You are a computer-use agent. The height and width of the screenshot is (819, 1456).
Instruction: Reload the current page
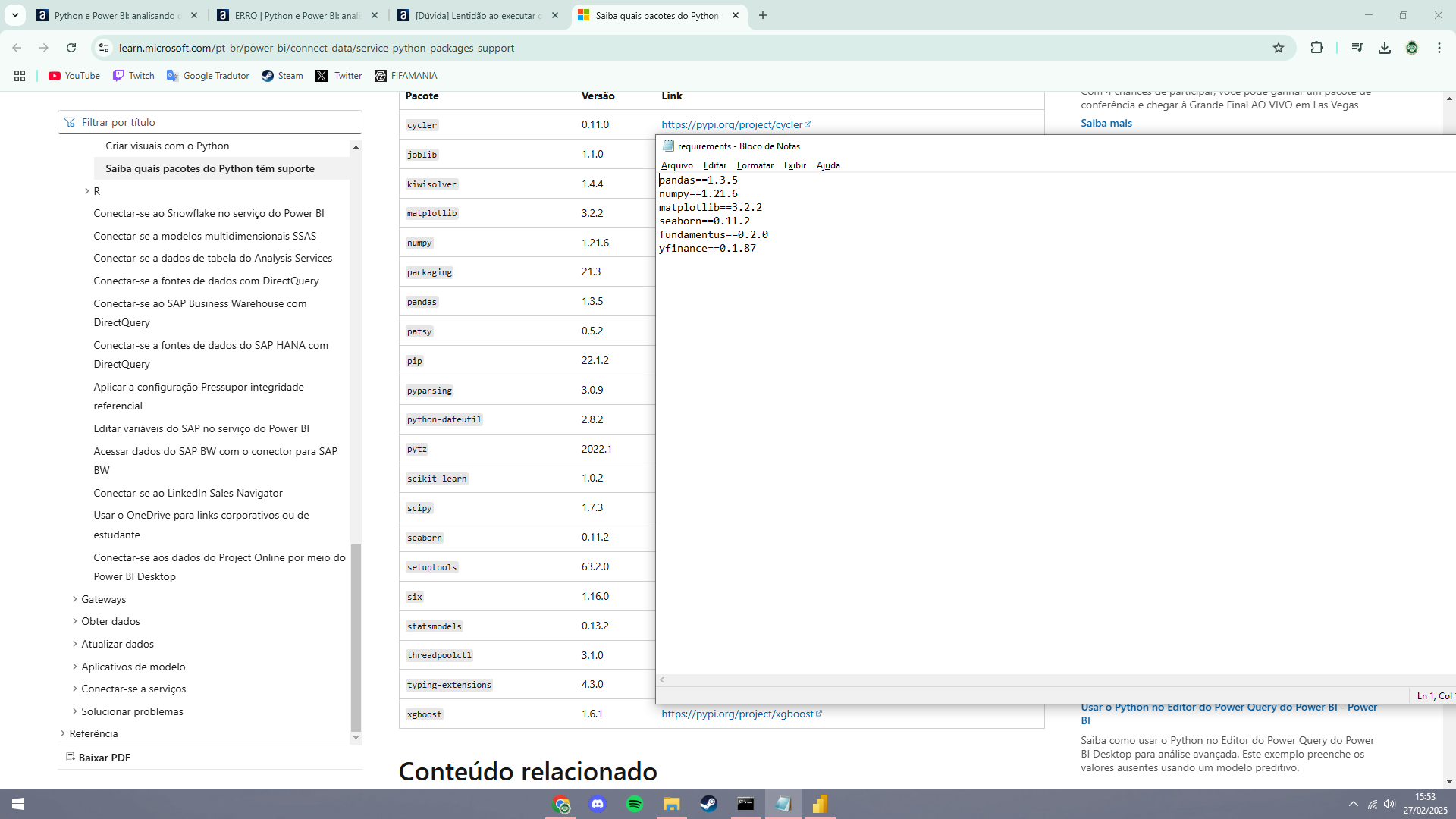pos(71,48)
